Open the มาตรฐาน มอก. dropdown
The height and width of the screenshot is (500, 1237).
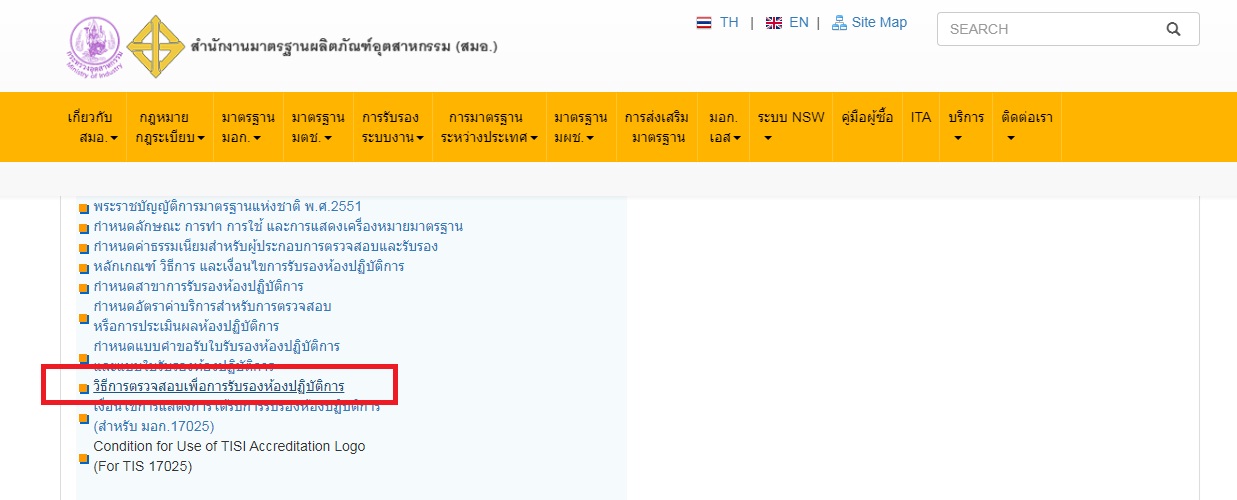point(248,127)
